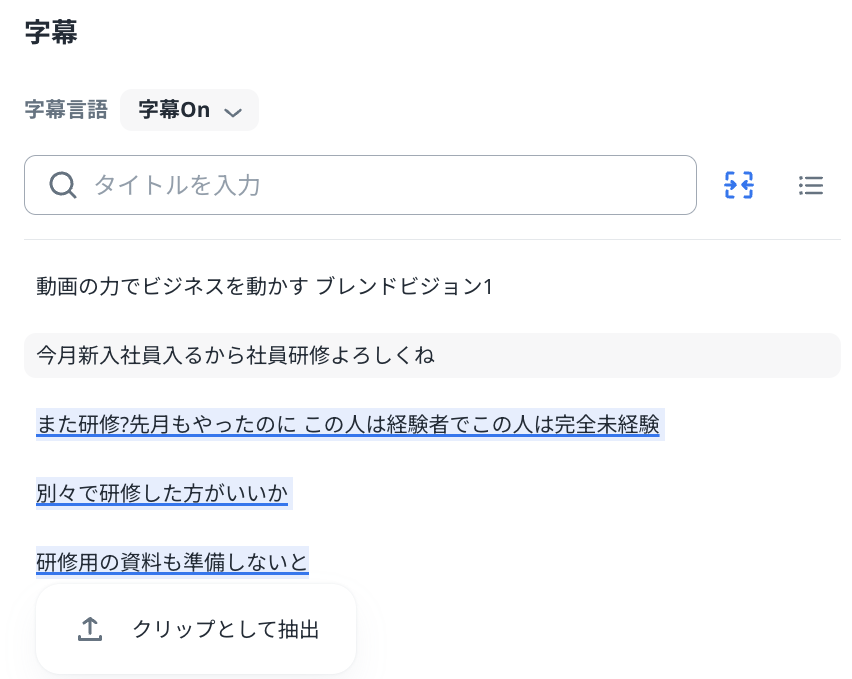852x679 pixels.
Task: Select the subtitle line 今月新入社員入るから社員研修よろしくね
Action: [236, 355]
